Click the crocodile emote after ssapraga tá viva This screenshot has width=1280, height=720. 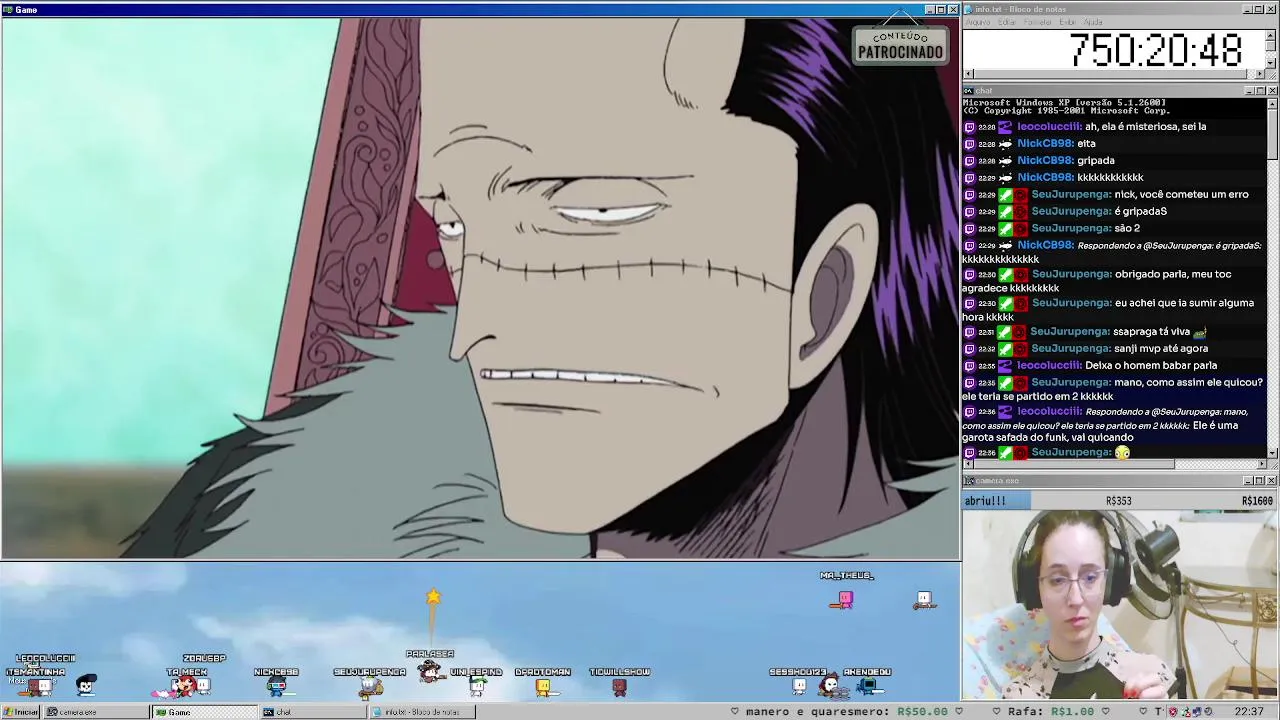click(1200, 332)
